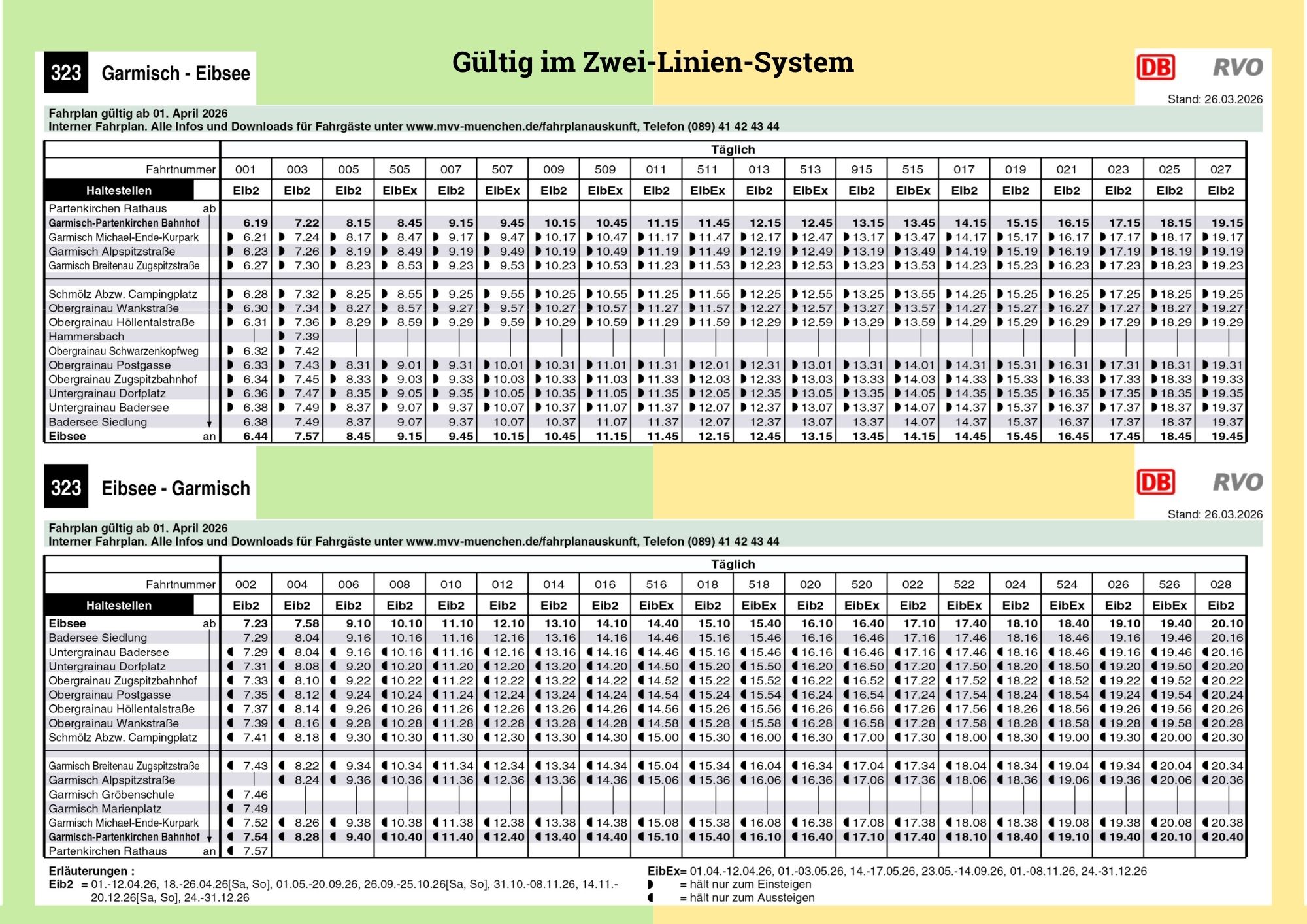Screen dimensions: 1307x924
Task: Click the Hammersbach stop row label
Action: [x=86, y=337]
